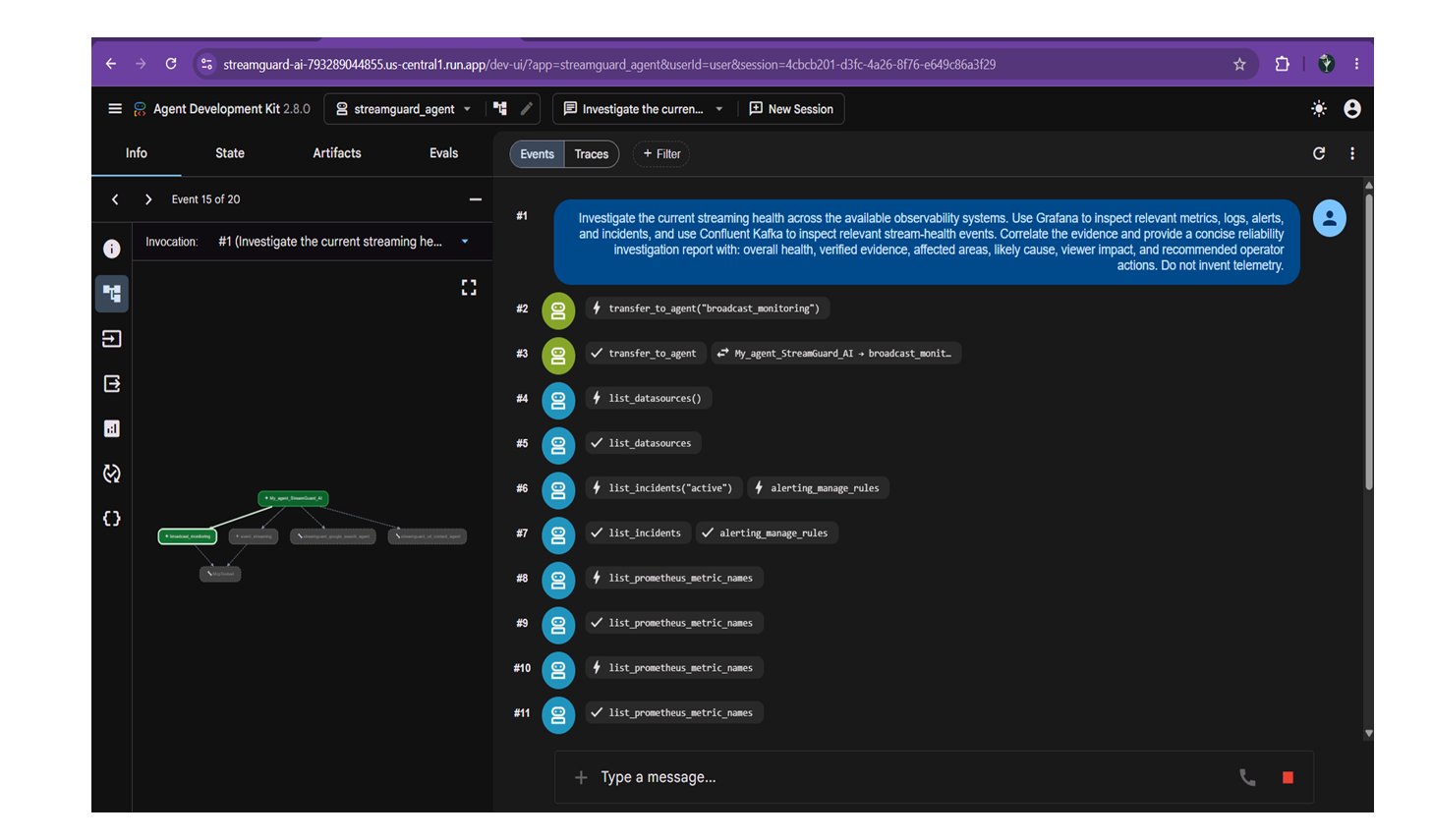Select the Events view toggle
Image resolution: width=1432 pixels, height=840 pixels.
pyautogui.click(x=537, y=154)
